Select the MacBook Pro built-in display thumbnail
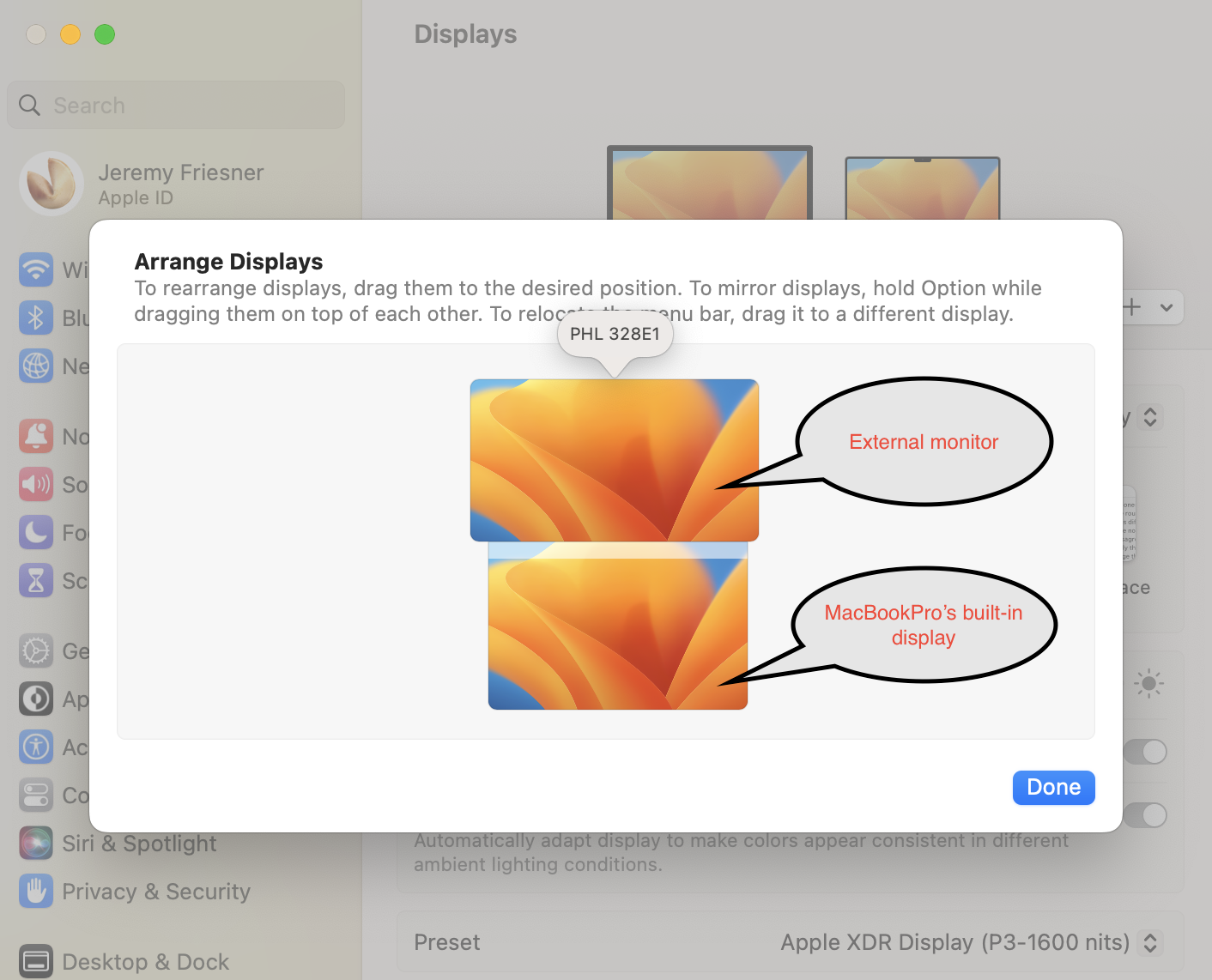1212x980 pixels. click(x=618, y=626)
